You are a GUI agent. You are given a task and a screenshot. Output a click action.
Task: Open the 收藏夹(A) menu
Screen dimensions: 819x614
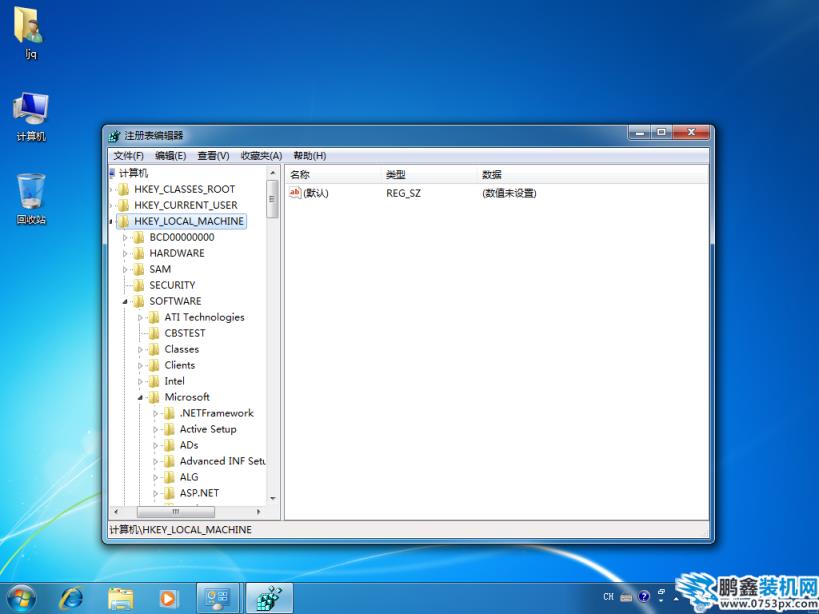click(261, 156)
